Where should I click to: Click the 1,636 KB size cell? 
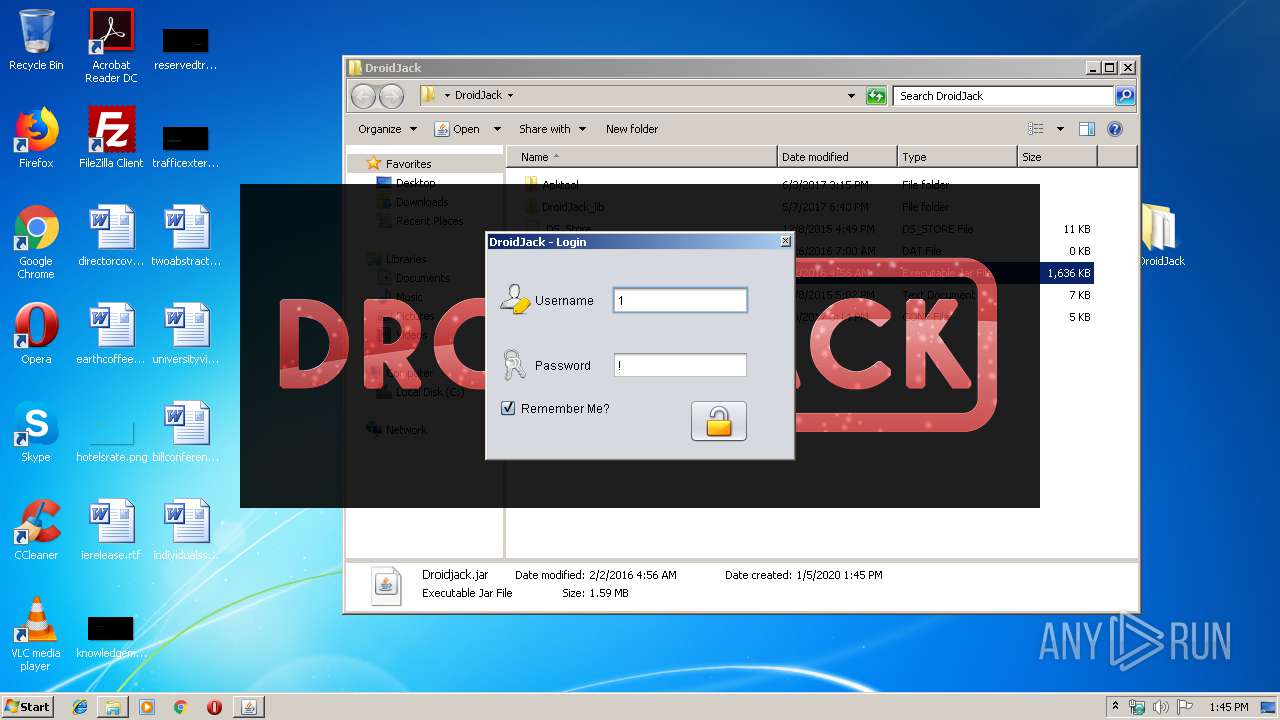coord(1068,273)
